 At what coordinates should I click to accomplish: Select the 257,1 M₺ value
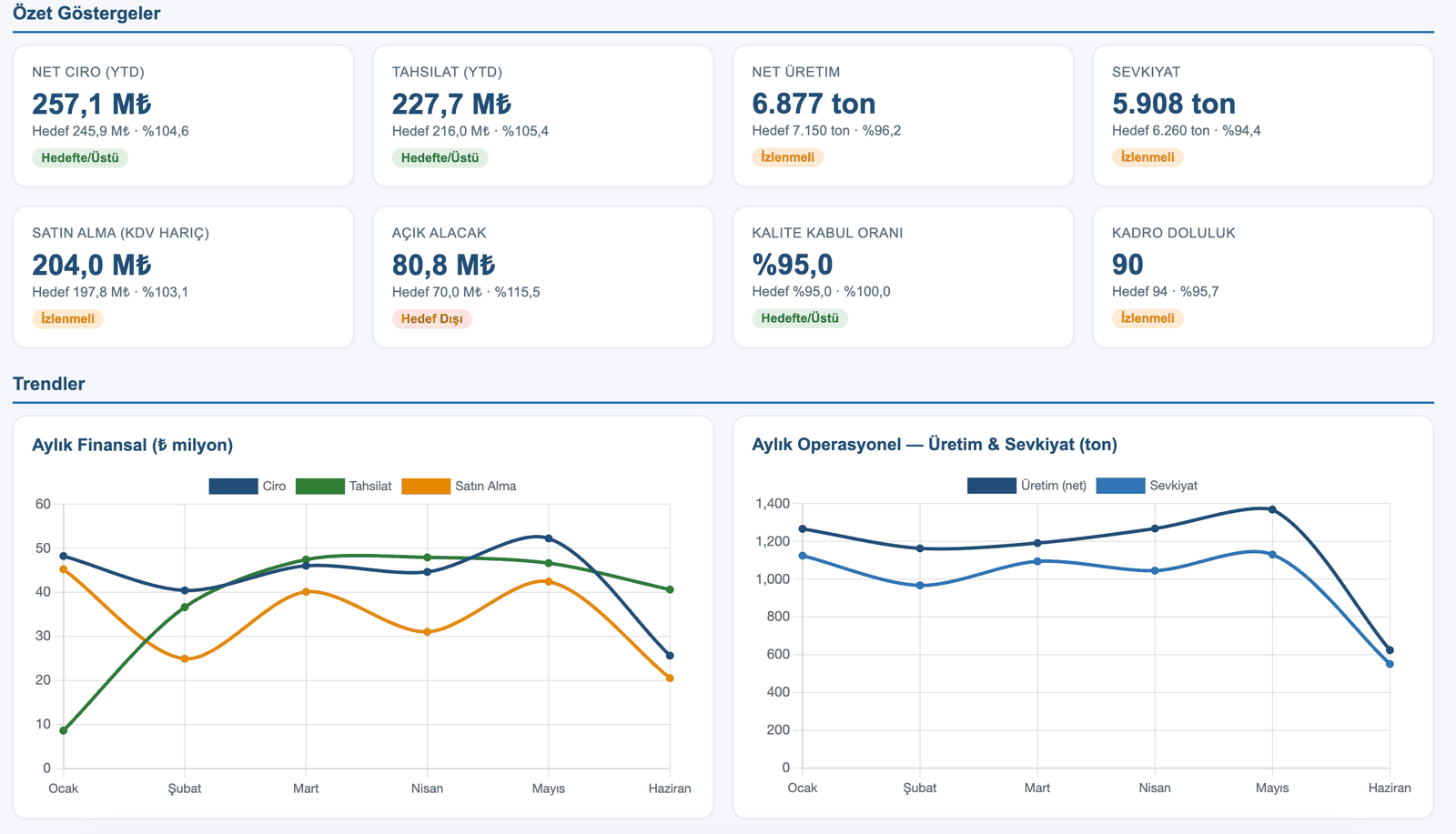92,104
